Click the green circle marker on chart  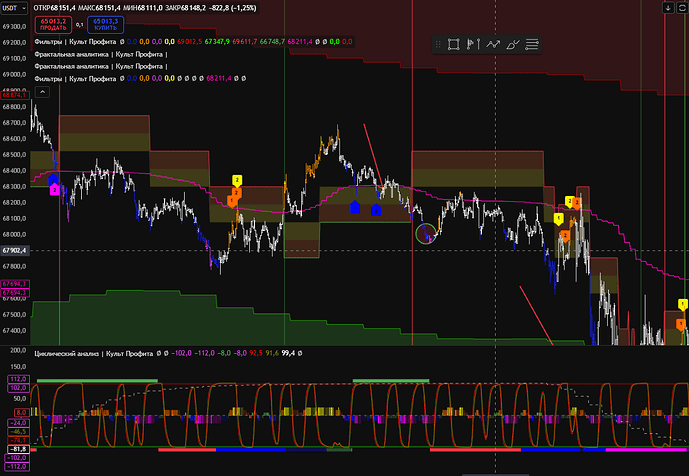(426, 233)
